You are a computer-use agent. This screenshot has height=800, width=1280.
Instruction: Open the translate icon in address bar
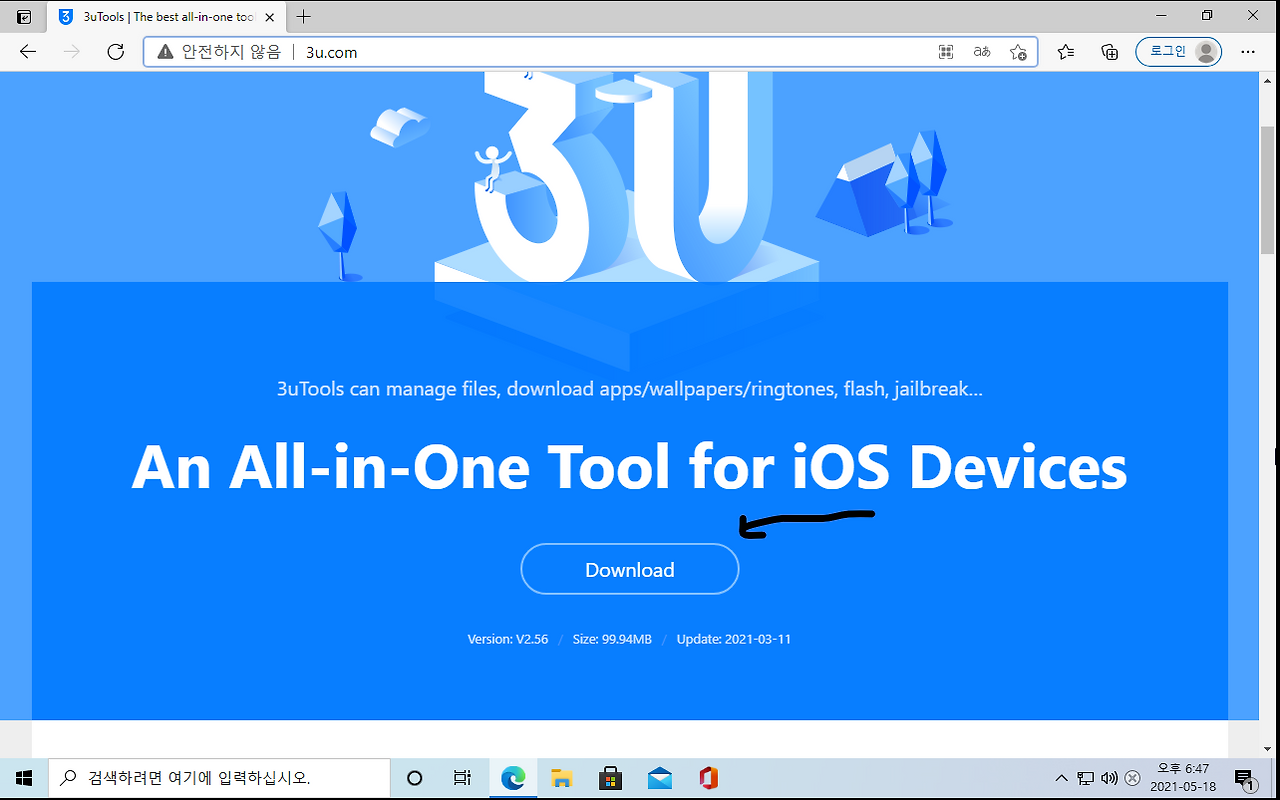pyautogui.click(x=982, y=52)
